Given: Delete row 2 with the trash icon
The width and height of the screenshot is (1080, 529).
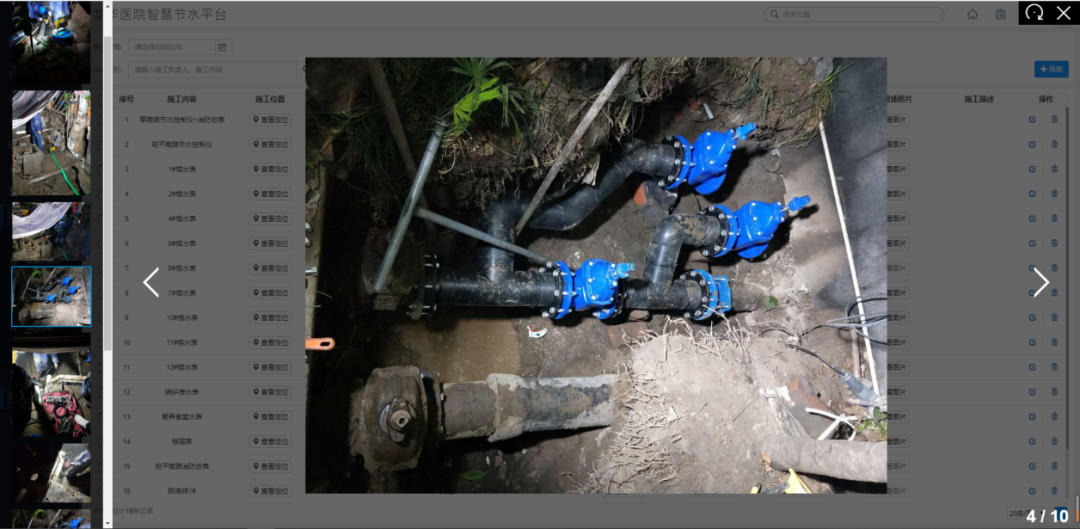Looking at the screenshot, I should 1054,145.
